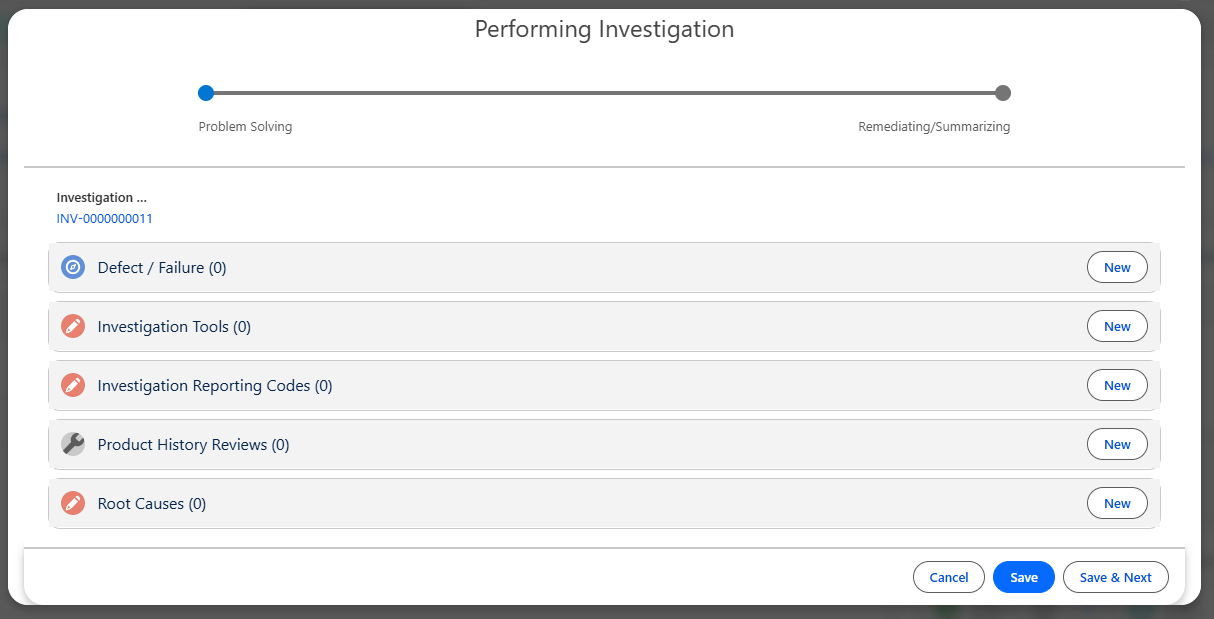Add a New Defect / Failure record
The height and width of the screenshot is (619, 1214).
pyautogui.click(x=1117, y=268)
